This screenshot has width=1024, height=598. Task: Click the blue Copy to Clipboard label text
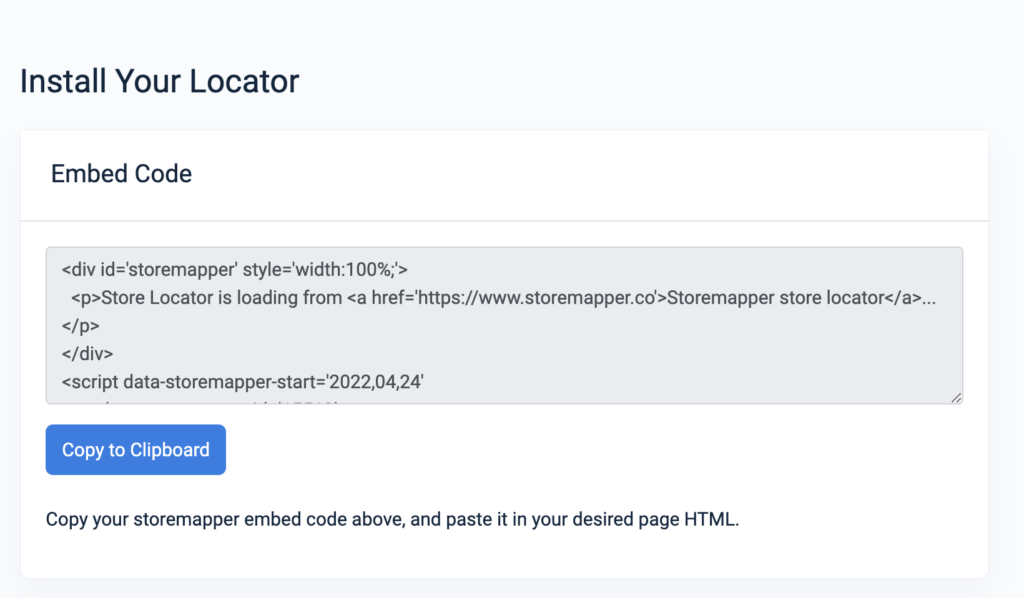[135, 449]
